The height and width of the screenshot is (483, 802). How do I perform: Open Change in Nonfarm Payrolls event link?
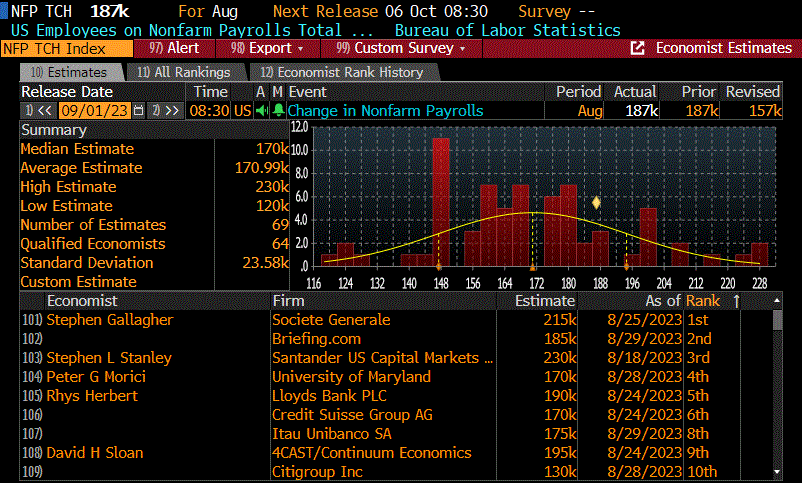(385, 111)
